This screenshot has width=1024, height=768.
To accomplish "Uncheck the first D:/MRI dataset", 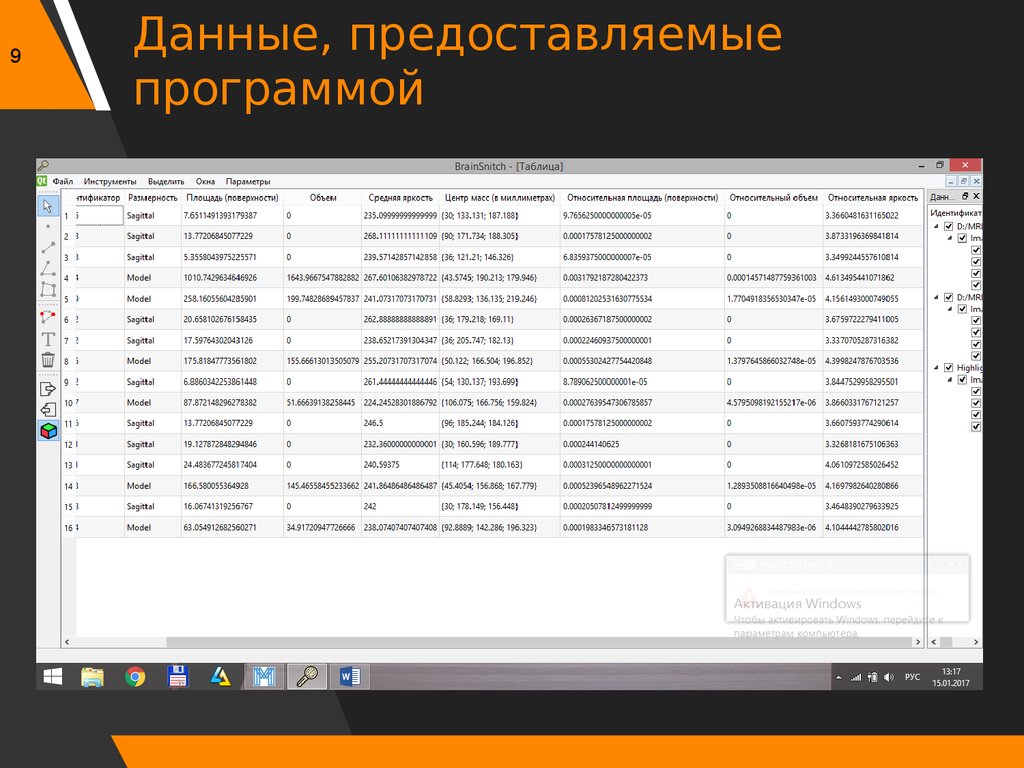I will tap(948, 226).
